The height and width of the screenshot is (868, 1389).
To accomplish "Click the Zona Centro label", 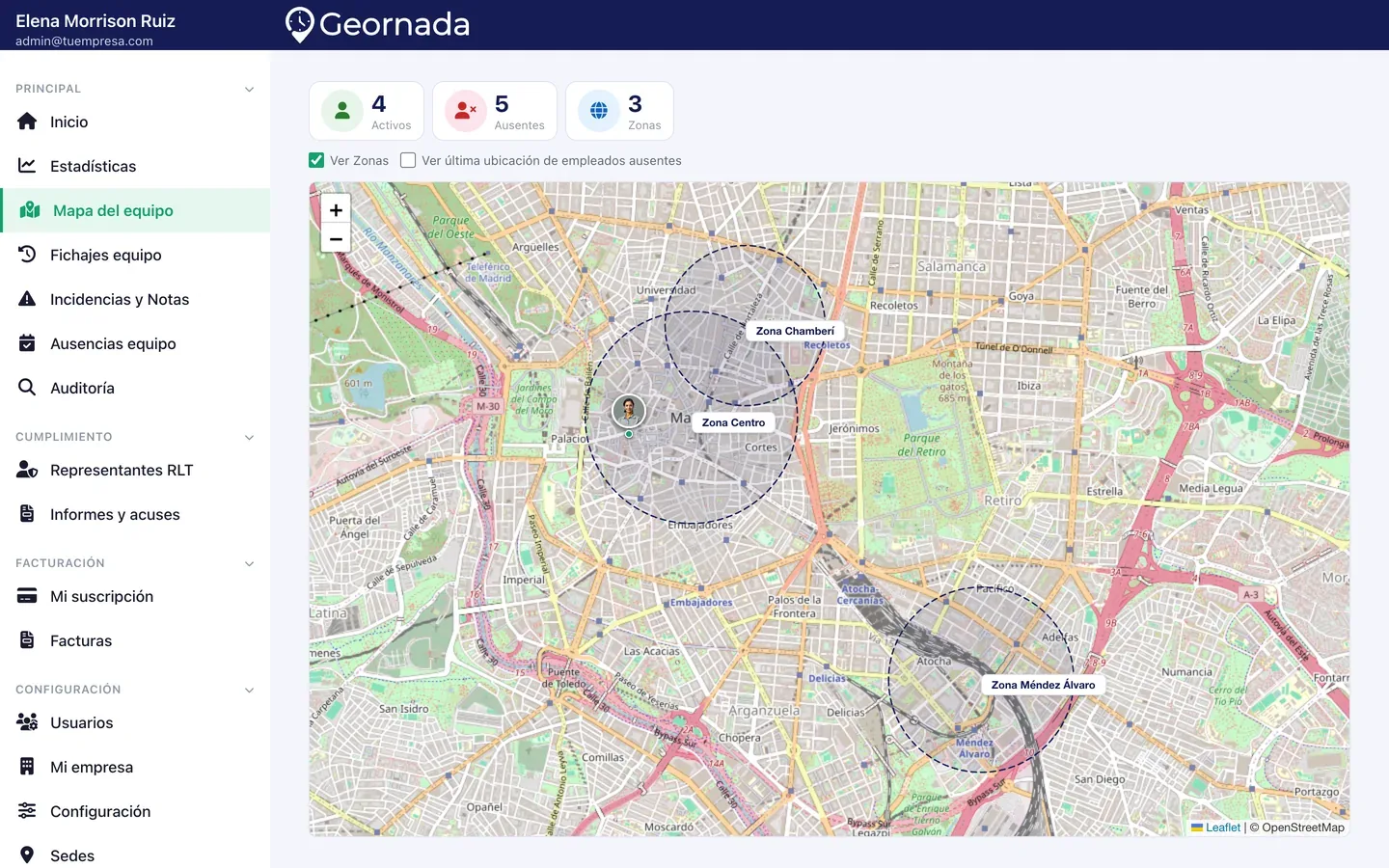I will point(733,422).
